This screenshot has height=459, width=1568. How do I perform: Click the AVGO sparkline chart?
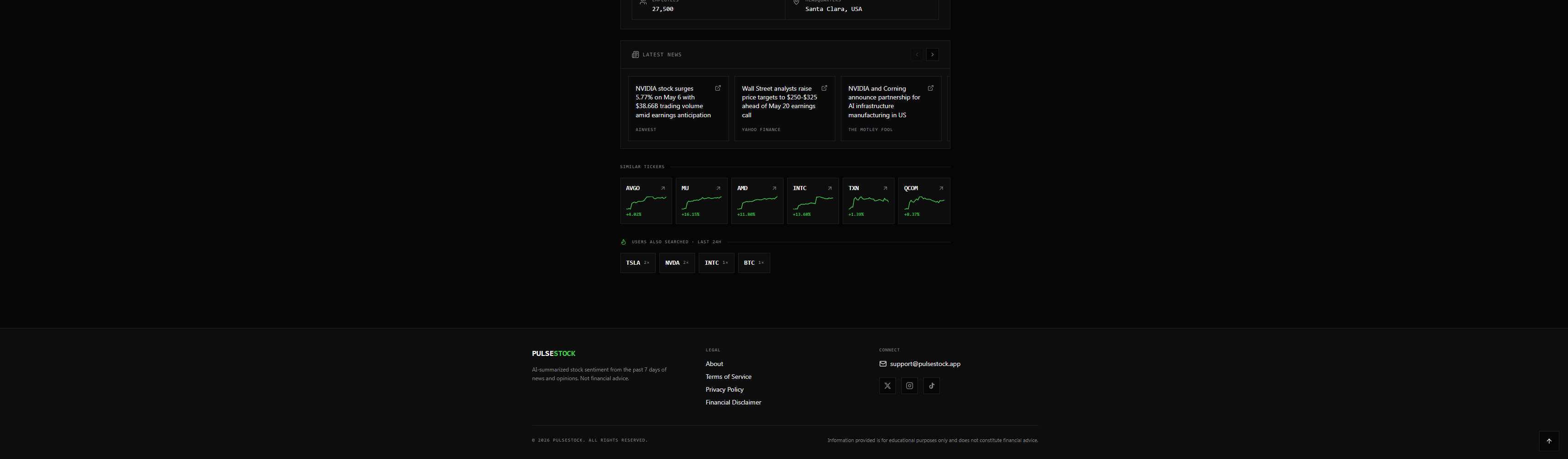(x=646, y=202)
